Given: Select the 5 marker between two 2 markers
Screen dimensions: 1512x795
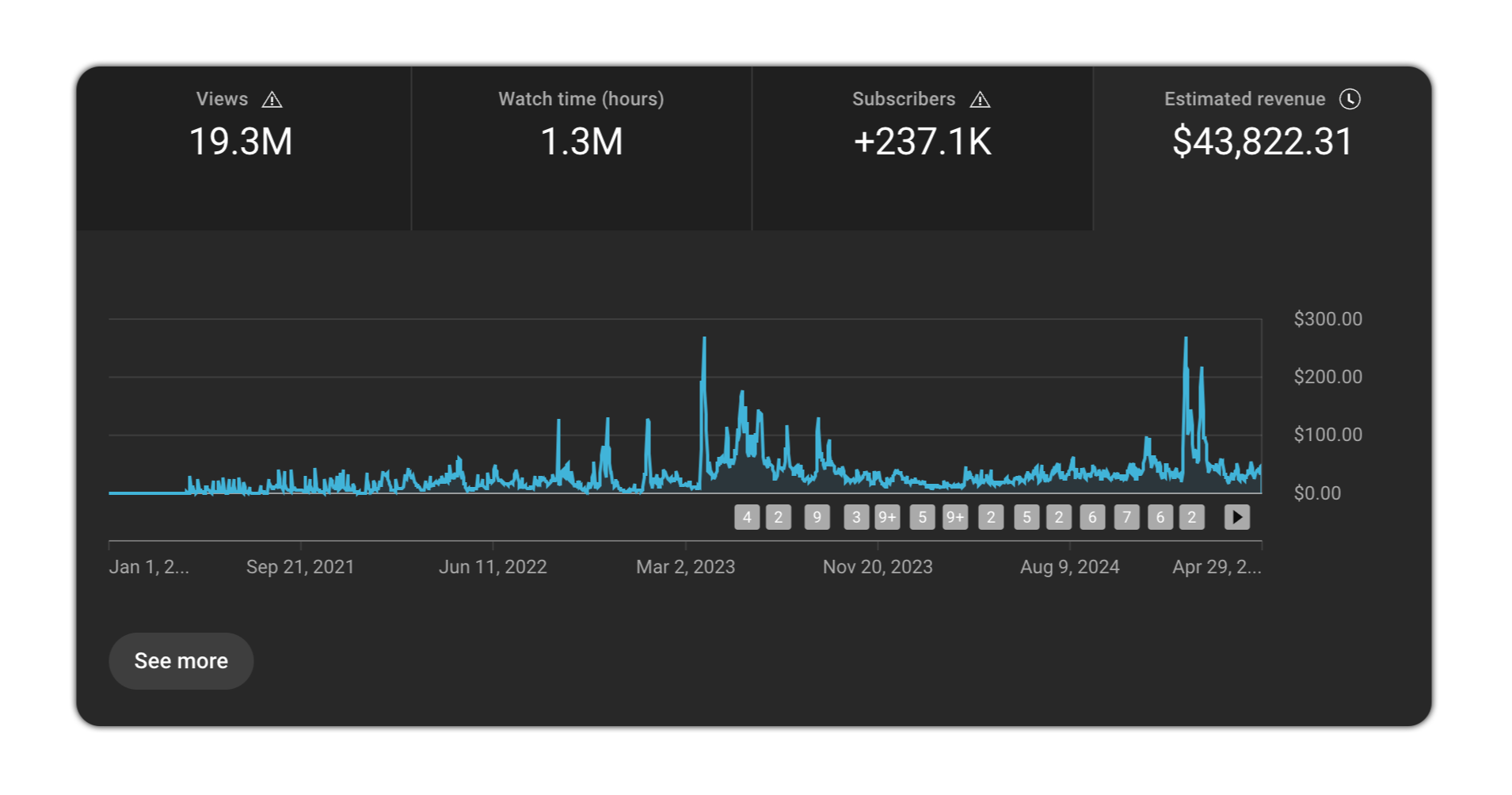Looking at the screenshot, I should pos(1026,517).
